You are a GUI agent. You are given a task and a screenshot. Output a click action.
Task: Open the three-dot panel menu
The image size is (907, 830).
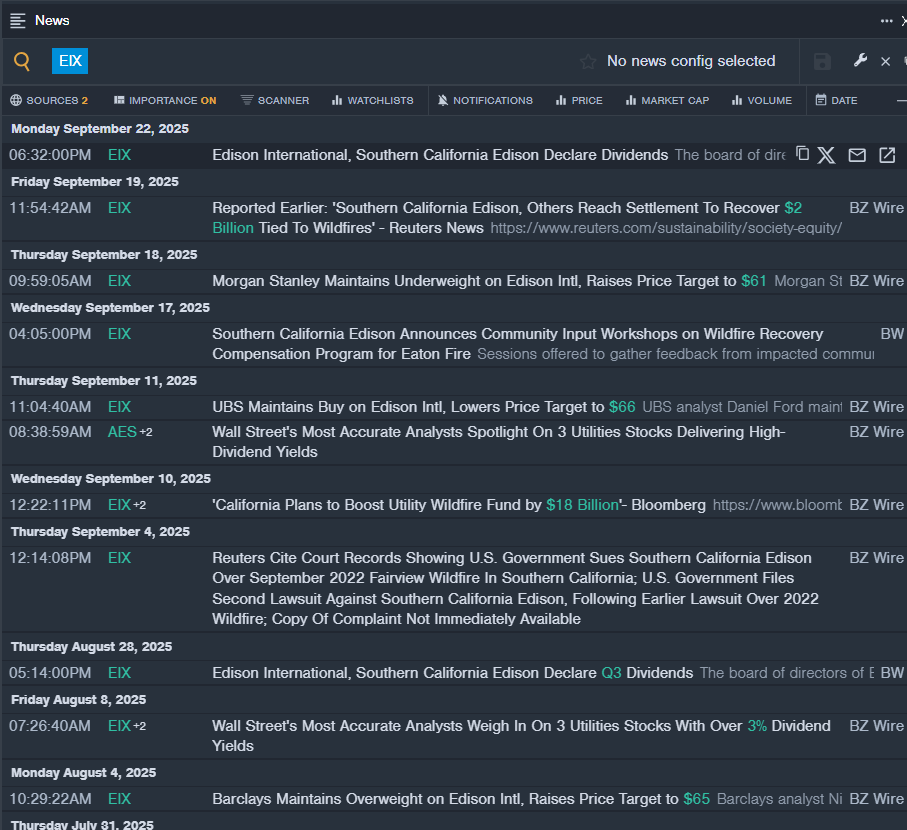886,20
